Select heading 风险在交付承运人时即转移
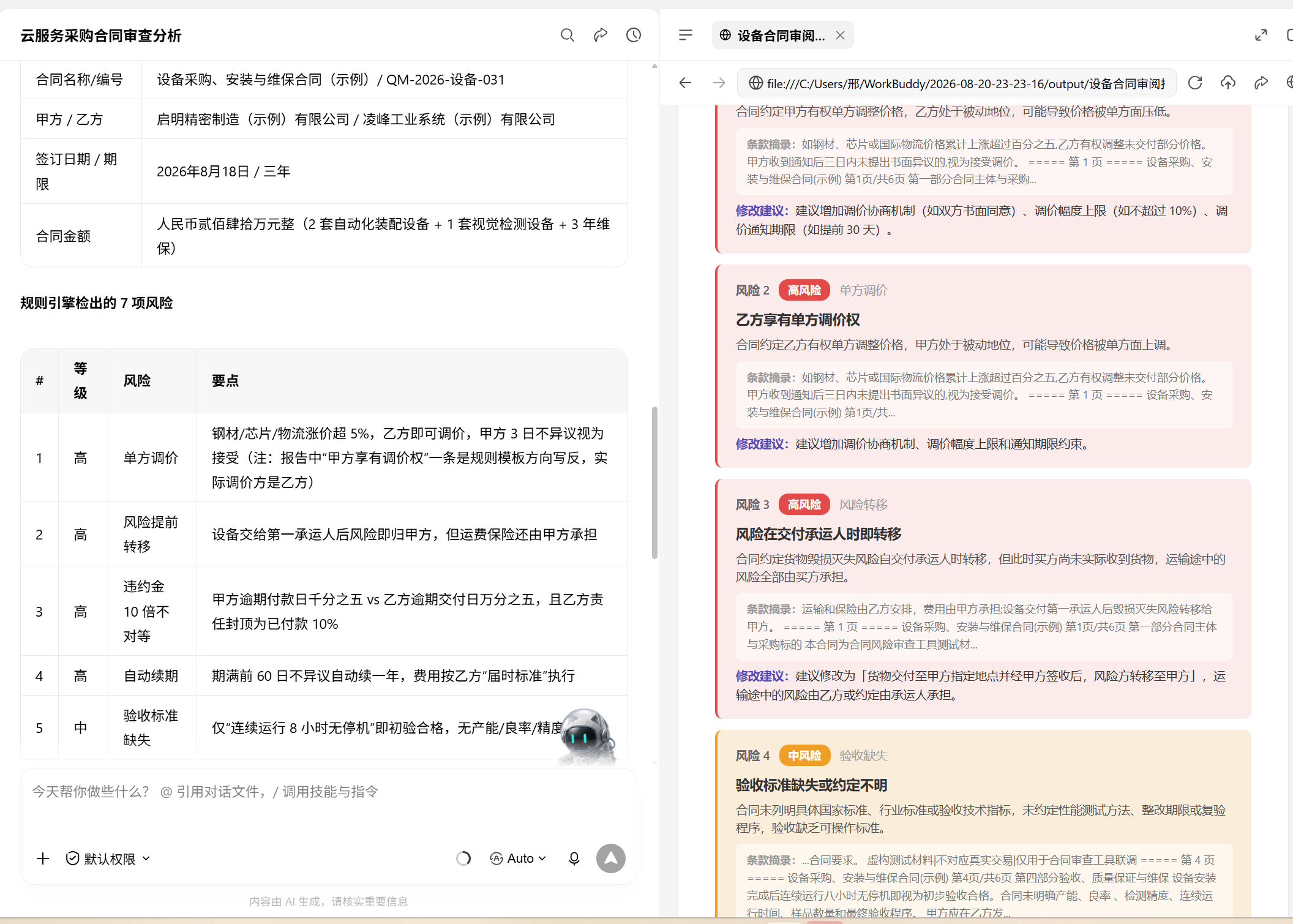The height and width of the screenshot is (924, 1293). [x=819, y=534]
